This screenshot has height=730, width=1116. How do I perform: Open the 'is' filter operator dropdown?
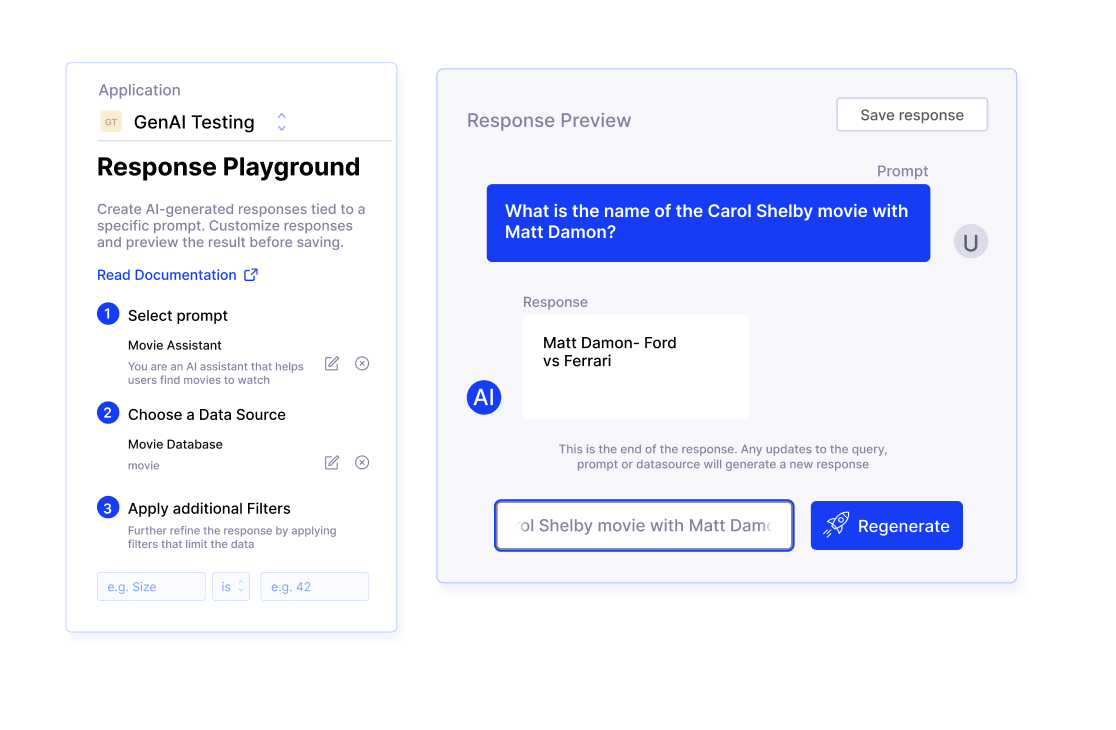[231, 587]
